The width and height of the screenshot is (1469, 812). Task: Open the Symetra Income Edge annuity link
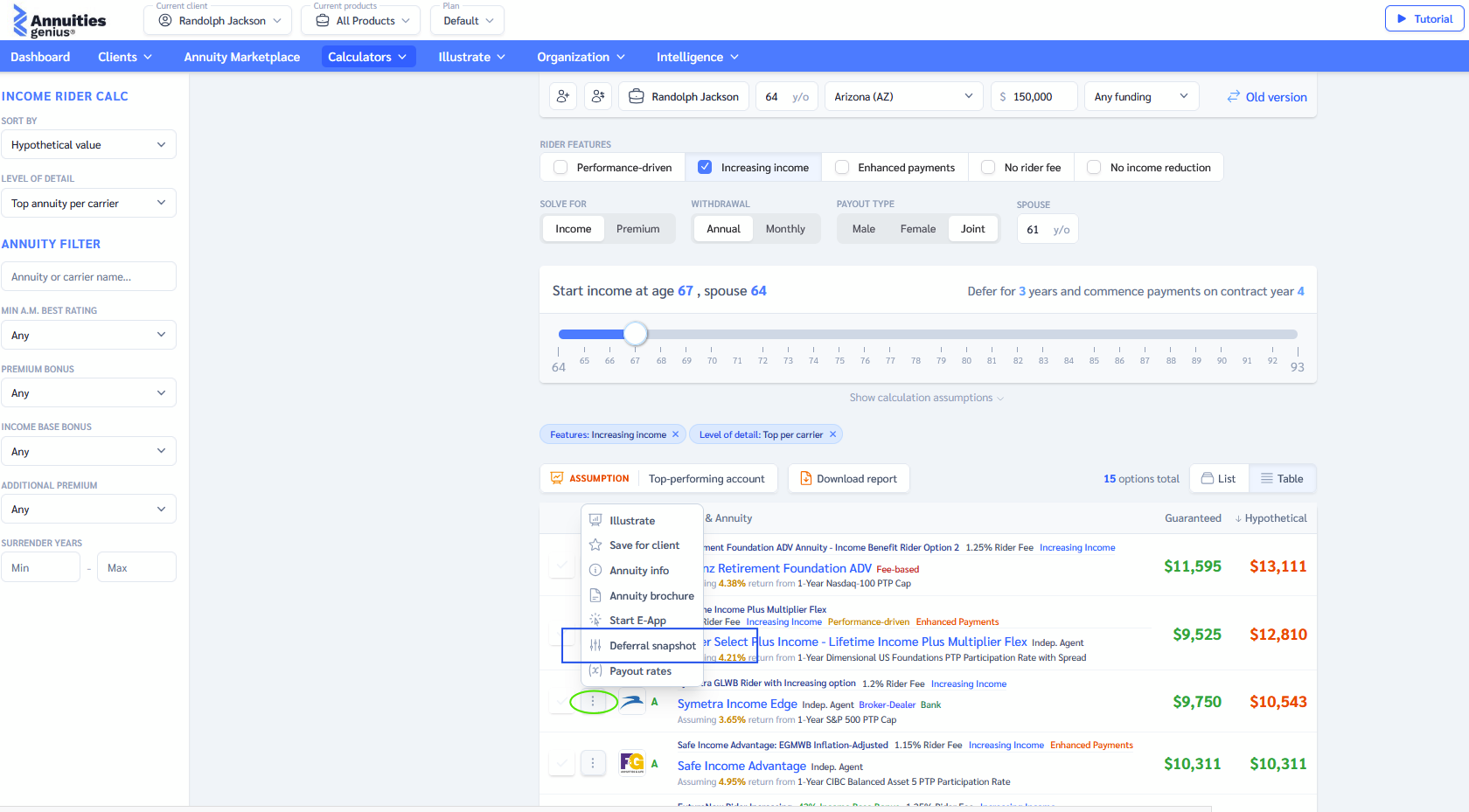pos(737,704)
